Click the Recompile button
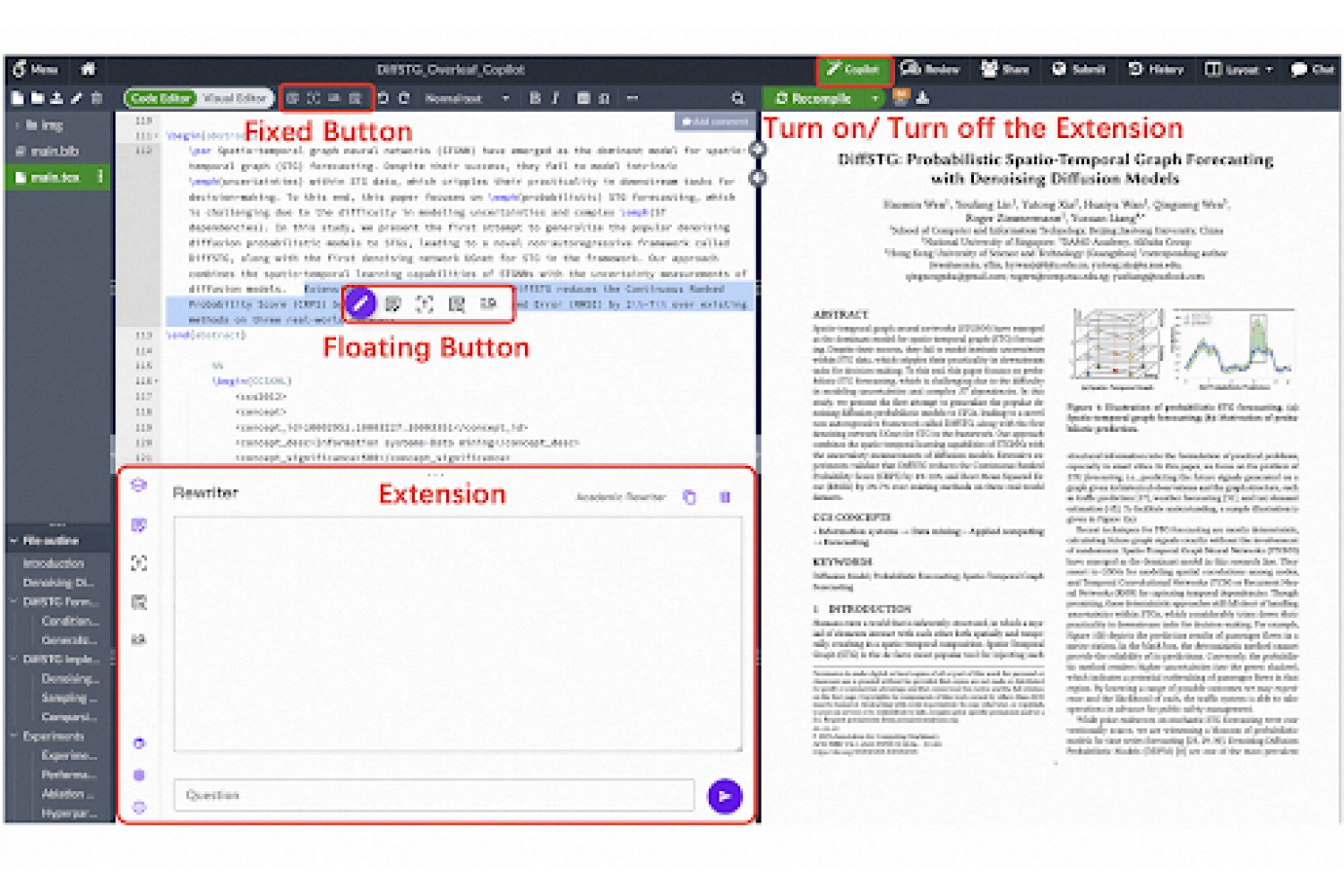 [814, 98]
